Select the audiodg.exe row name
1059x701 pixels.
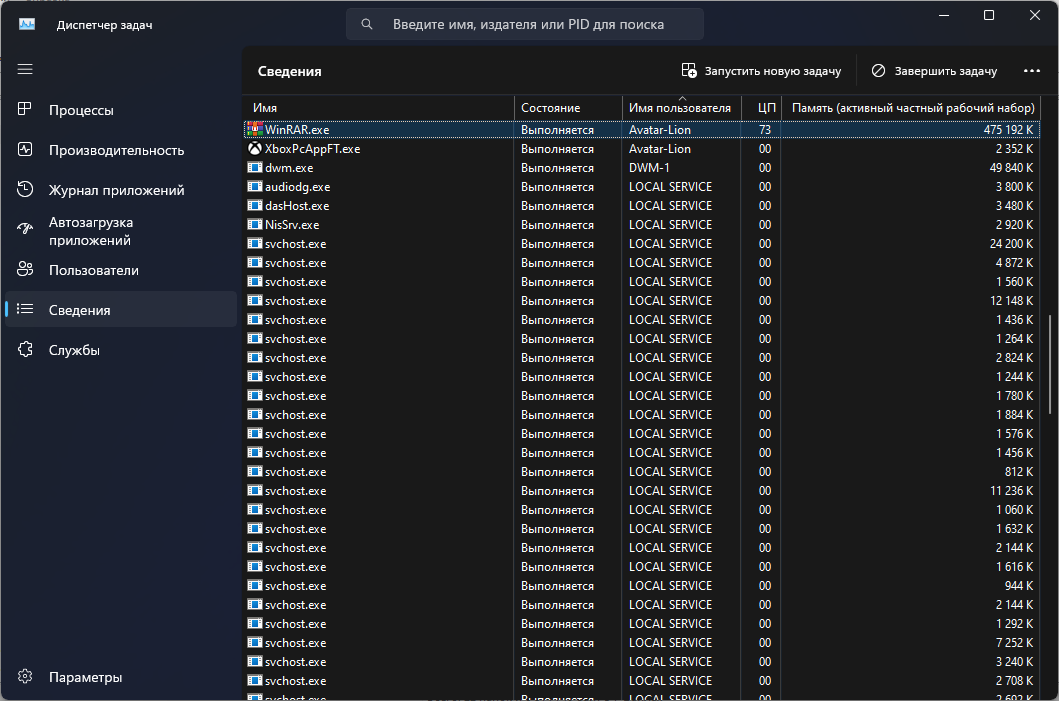[x=297, y=186]
